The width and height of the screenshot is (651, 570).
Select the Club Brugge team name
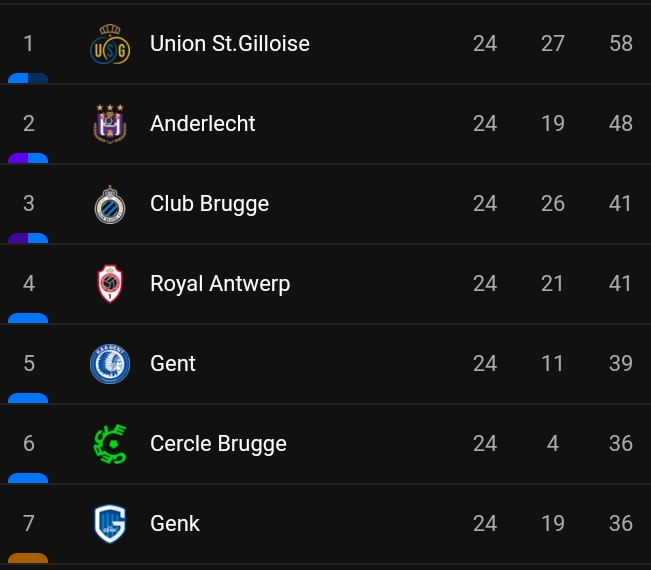pos(210,204)
